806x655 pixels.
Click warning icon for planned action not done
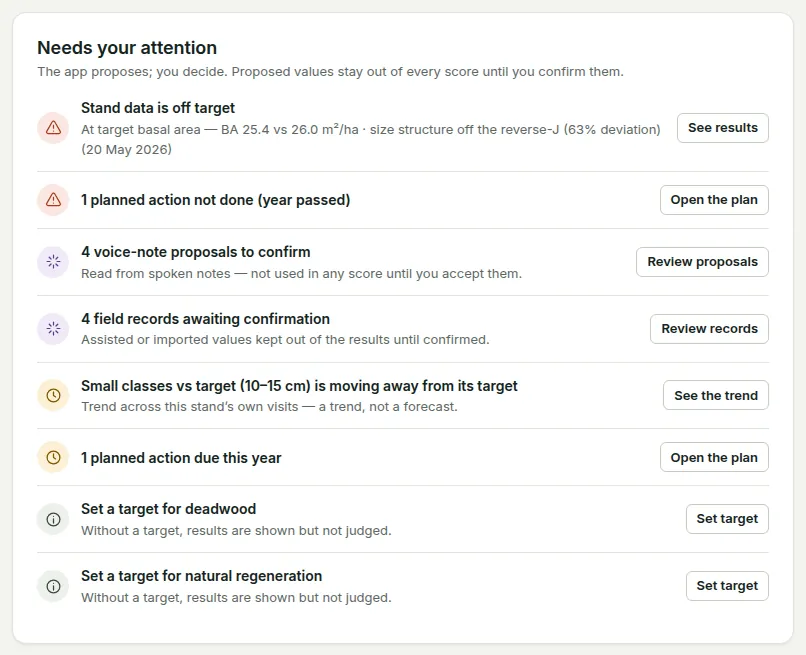(53, 200)
